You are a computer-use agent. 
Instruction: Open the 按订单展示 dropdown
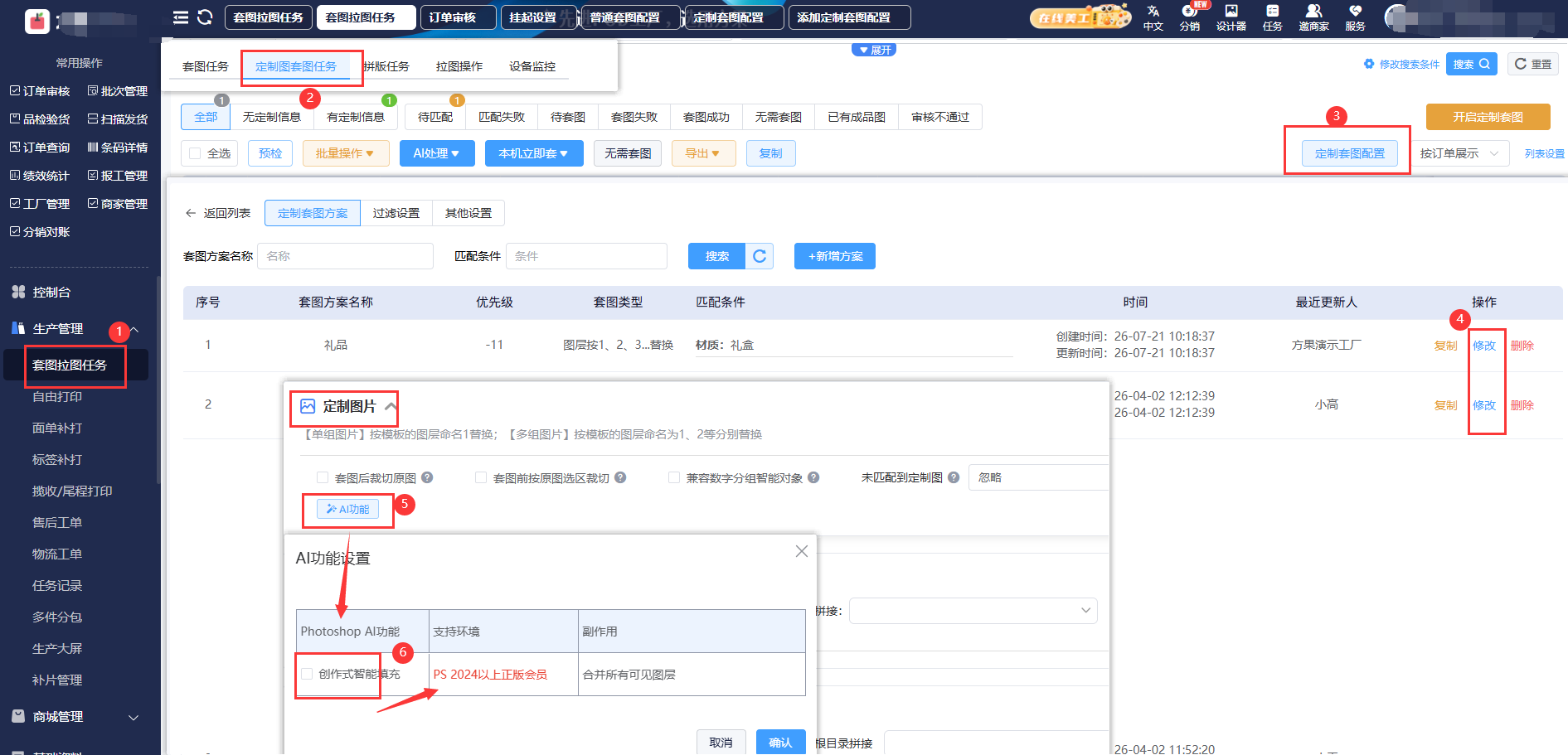[x=1459, y=153]
